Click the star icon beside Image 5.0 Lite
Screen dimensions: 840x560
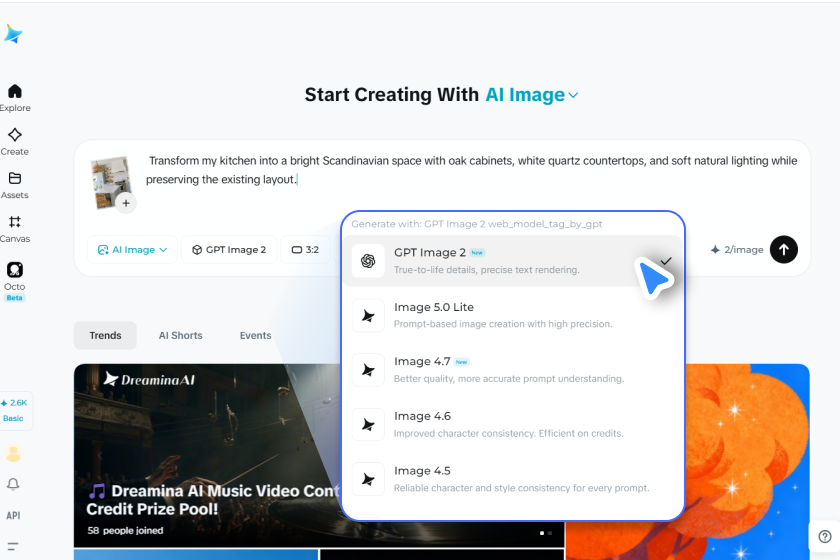368,316
